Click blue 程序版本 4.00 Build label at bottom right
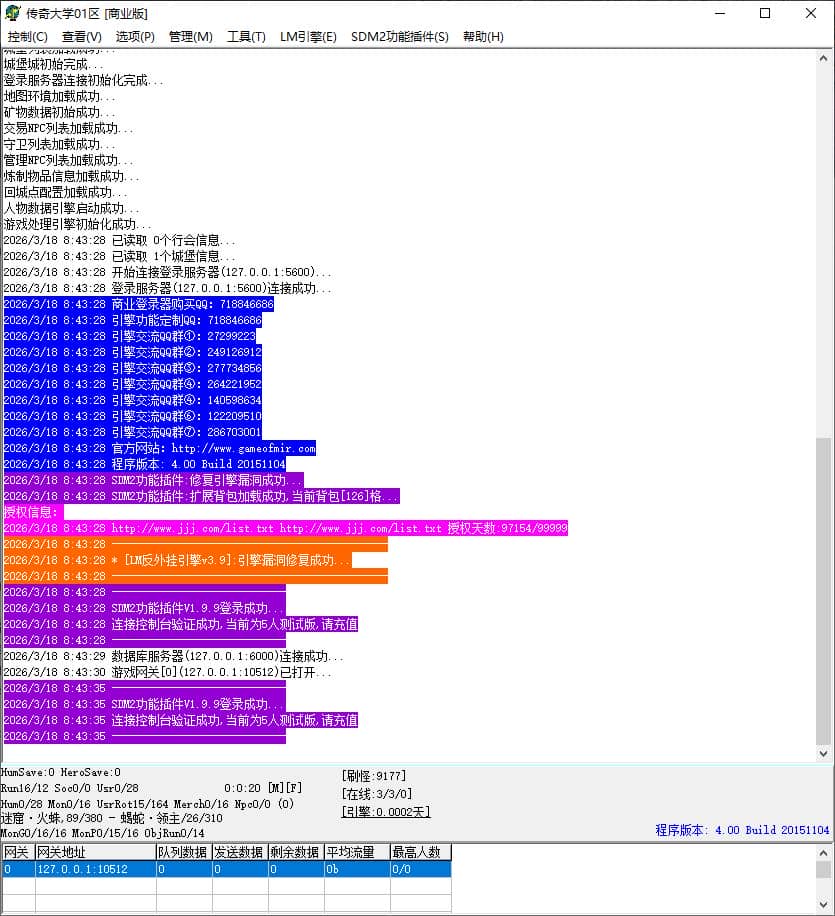 pyautogui.click(x=742, y=830)
